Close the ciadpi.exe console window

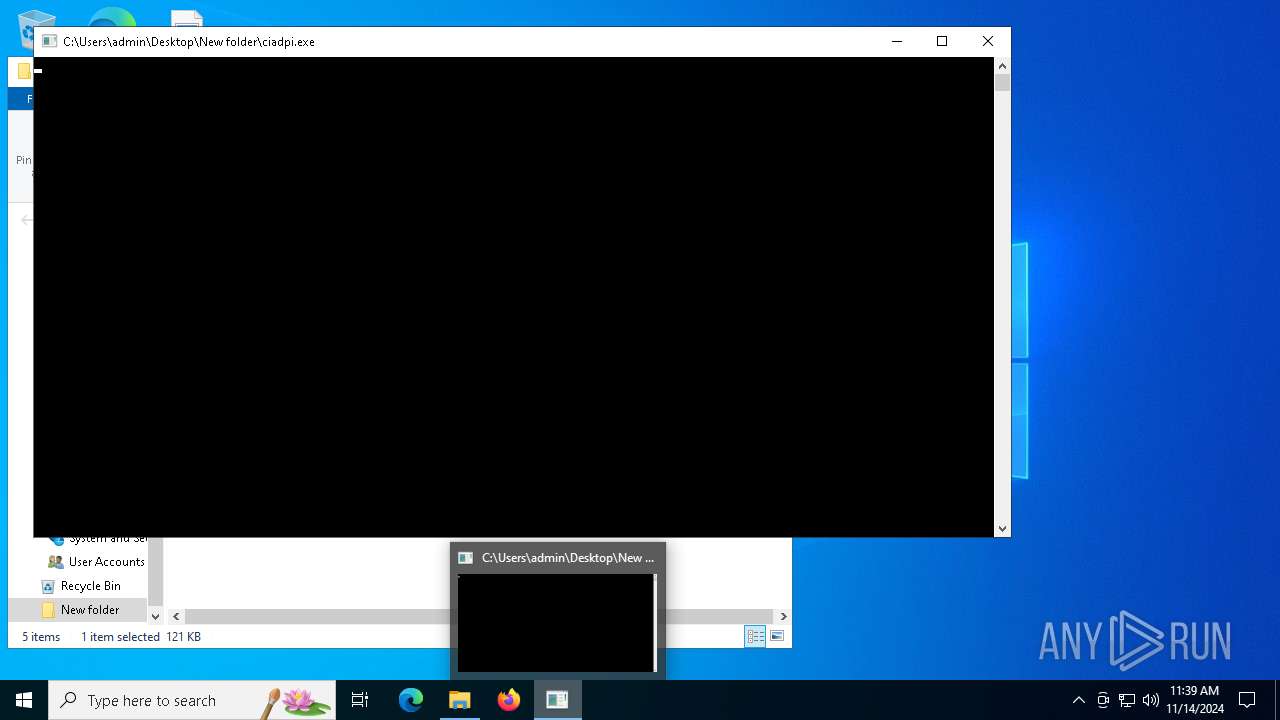point(988,41)
